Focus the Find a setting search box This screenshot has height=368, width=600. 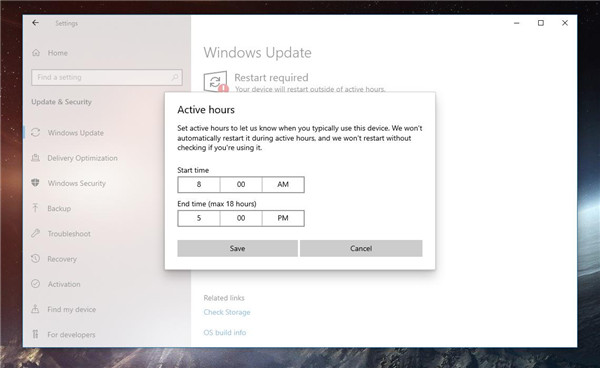[107, 77]
